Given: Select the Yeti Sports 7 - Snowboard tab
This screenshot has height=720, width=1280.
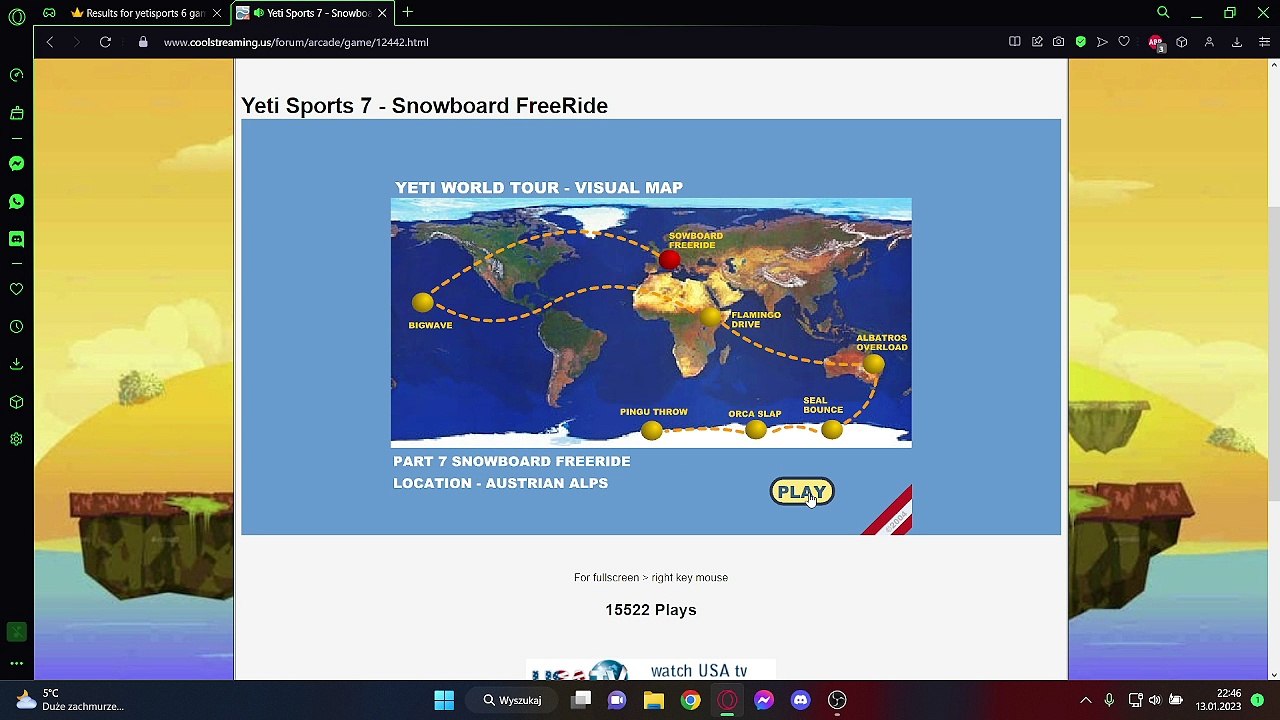Looking at the screenshot, I should click(311, 13).
